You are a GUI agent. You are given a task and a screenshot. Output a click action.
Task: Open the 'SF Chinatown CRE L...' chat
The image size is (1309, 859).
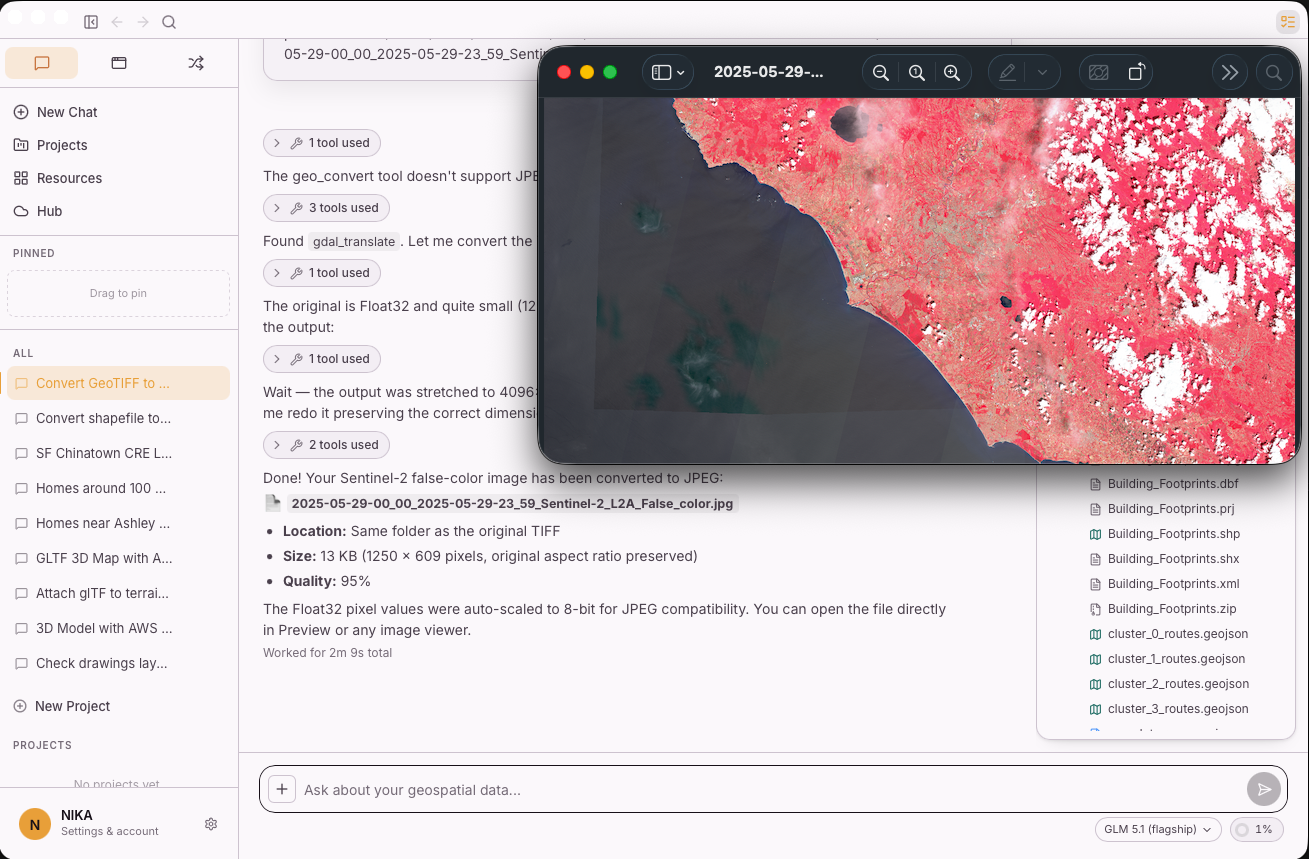coord(119,453)
